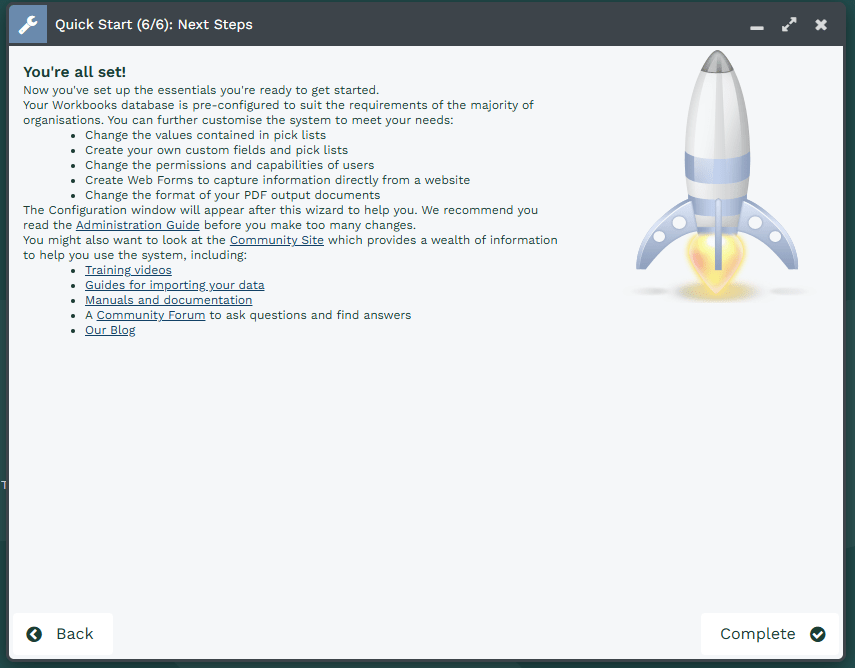
Task: Open Manuals and documentation link
Action: pyautogui.click(x=168, y=300)
